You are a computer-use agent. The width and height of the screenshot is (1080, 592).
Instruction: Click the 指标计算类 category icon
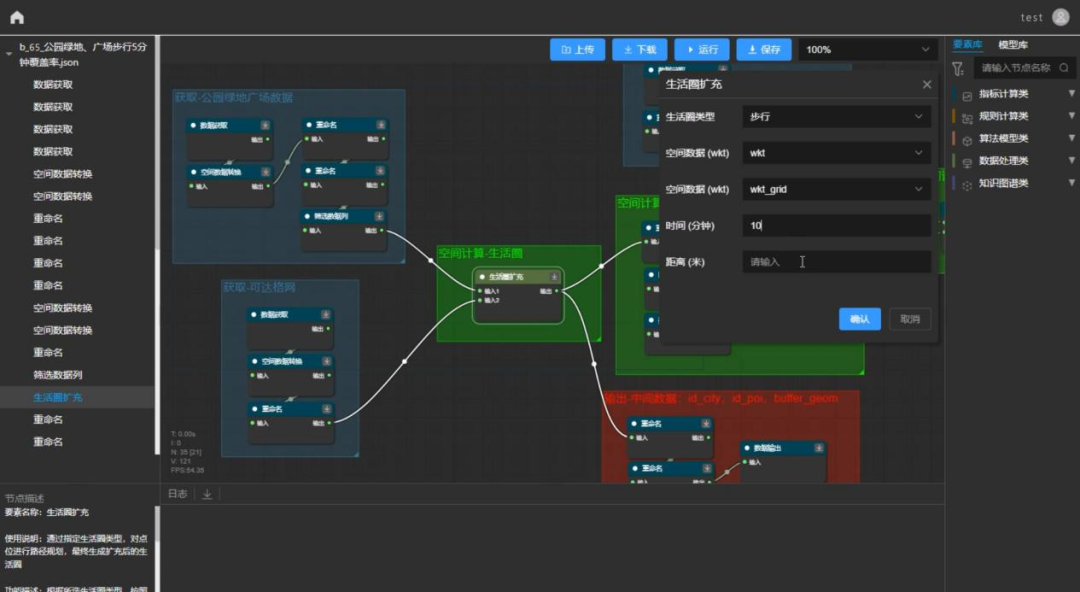[x=967, y=96]
